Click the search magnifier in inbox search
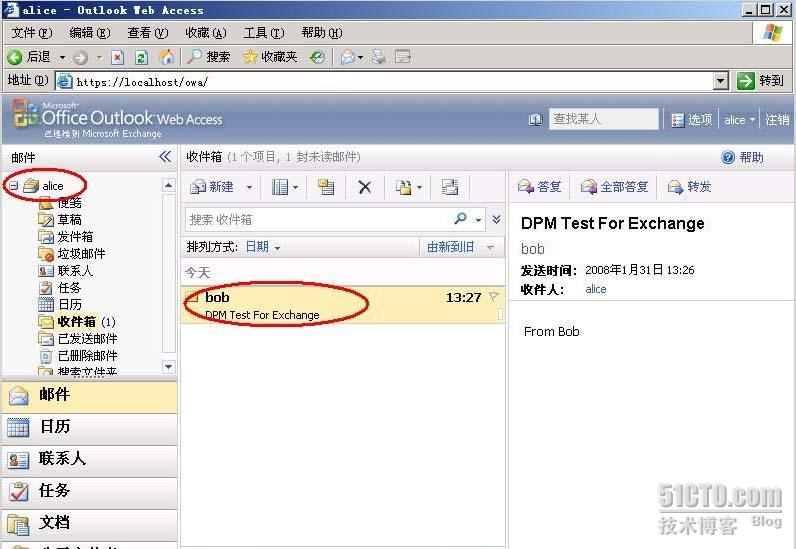This screenshot has height=549, width=796. pyautogui.click(x=460, y=219)
